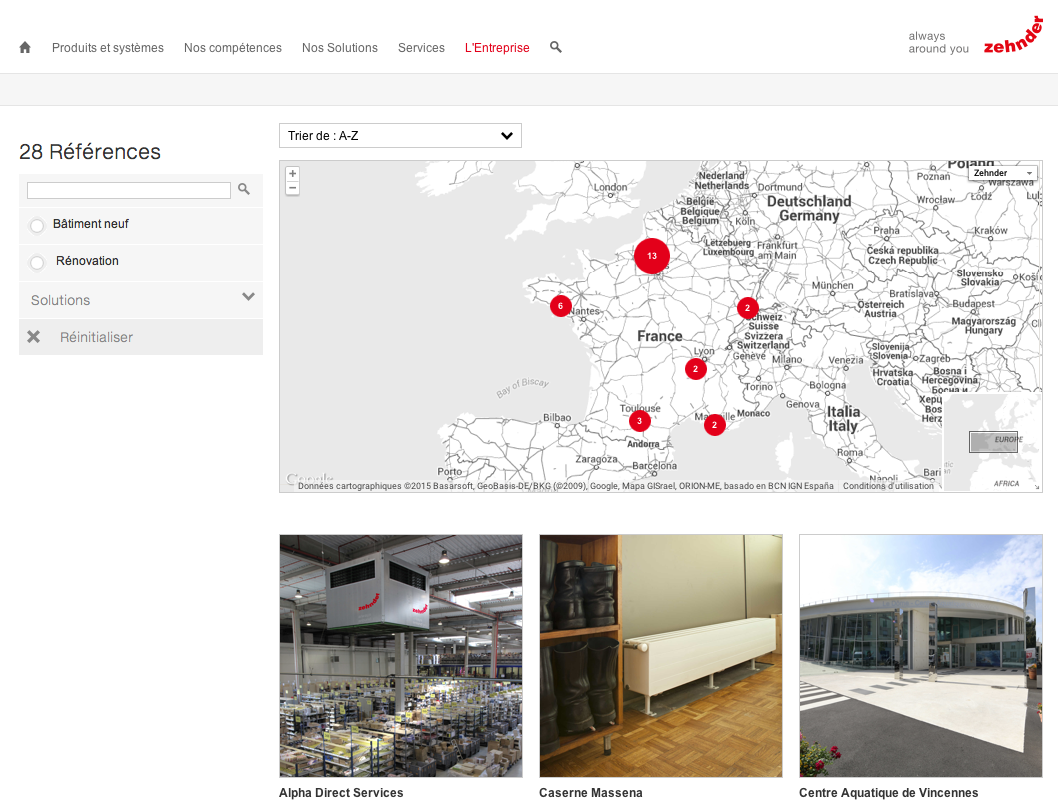Open the site search magnifier in navbar
1058x800 pixels.
(x=556, y=47)
